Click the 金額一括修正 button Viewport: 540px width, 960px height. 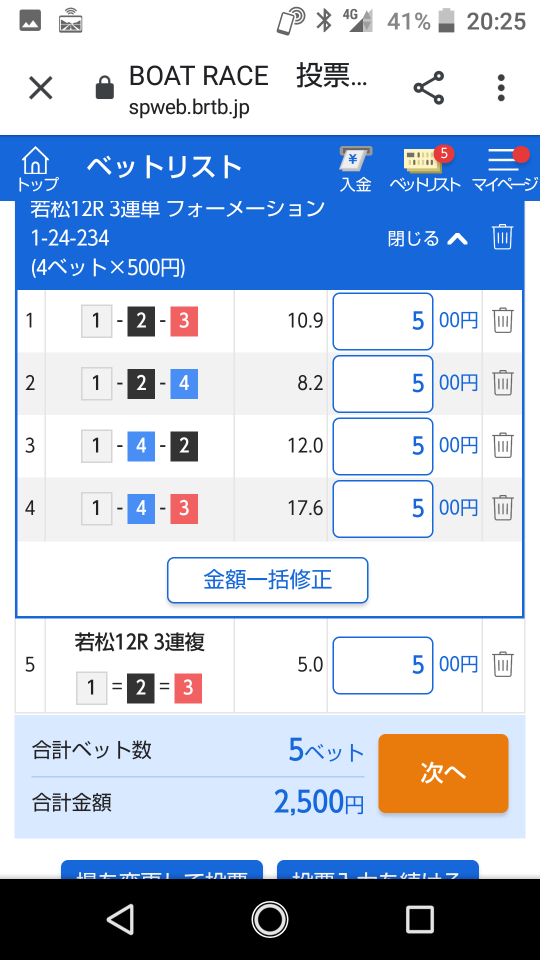(268, 580)
